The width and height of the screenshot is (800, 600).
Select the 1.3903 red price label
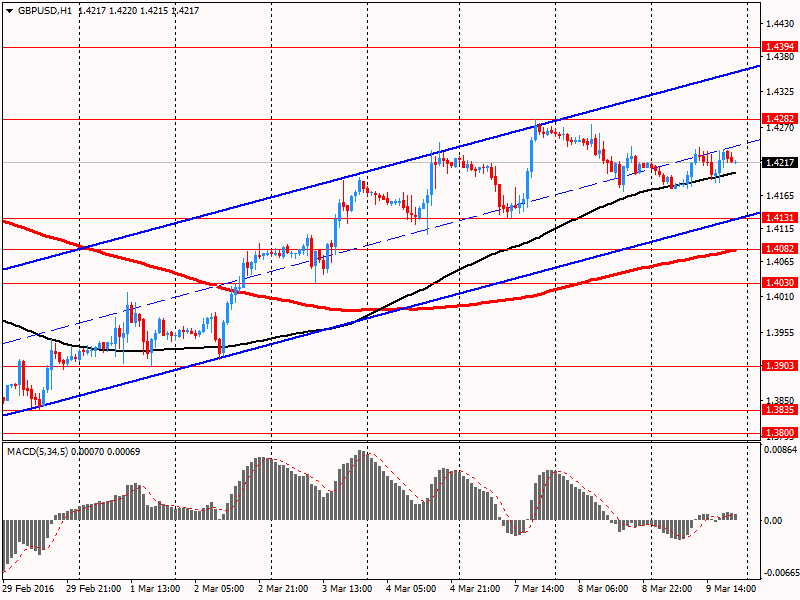(x=780, y=366)
